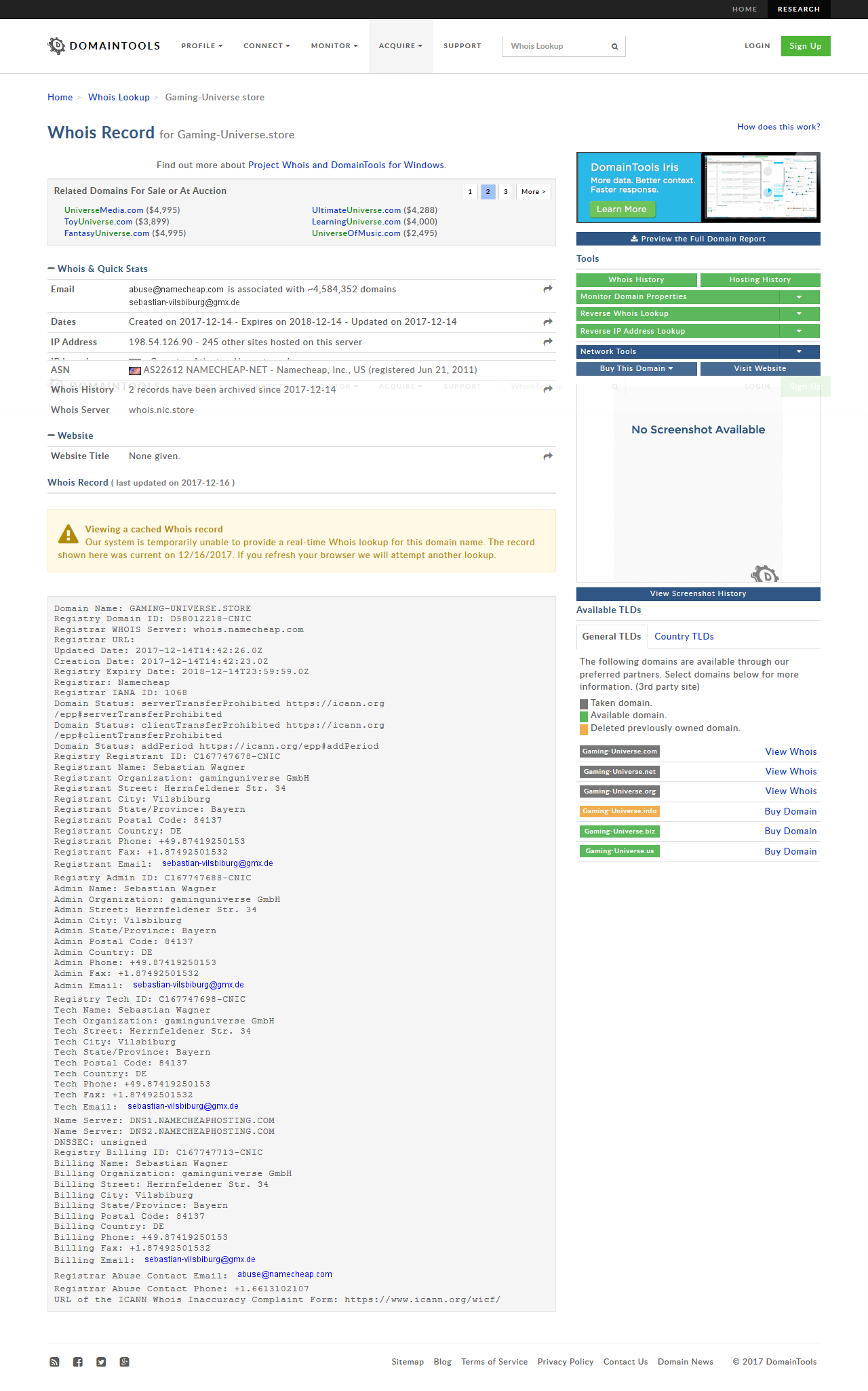This screenshot has width=868, height=1391.
Task: Open the Whois History tool button
Action: [637, 280]
